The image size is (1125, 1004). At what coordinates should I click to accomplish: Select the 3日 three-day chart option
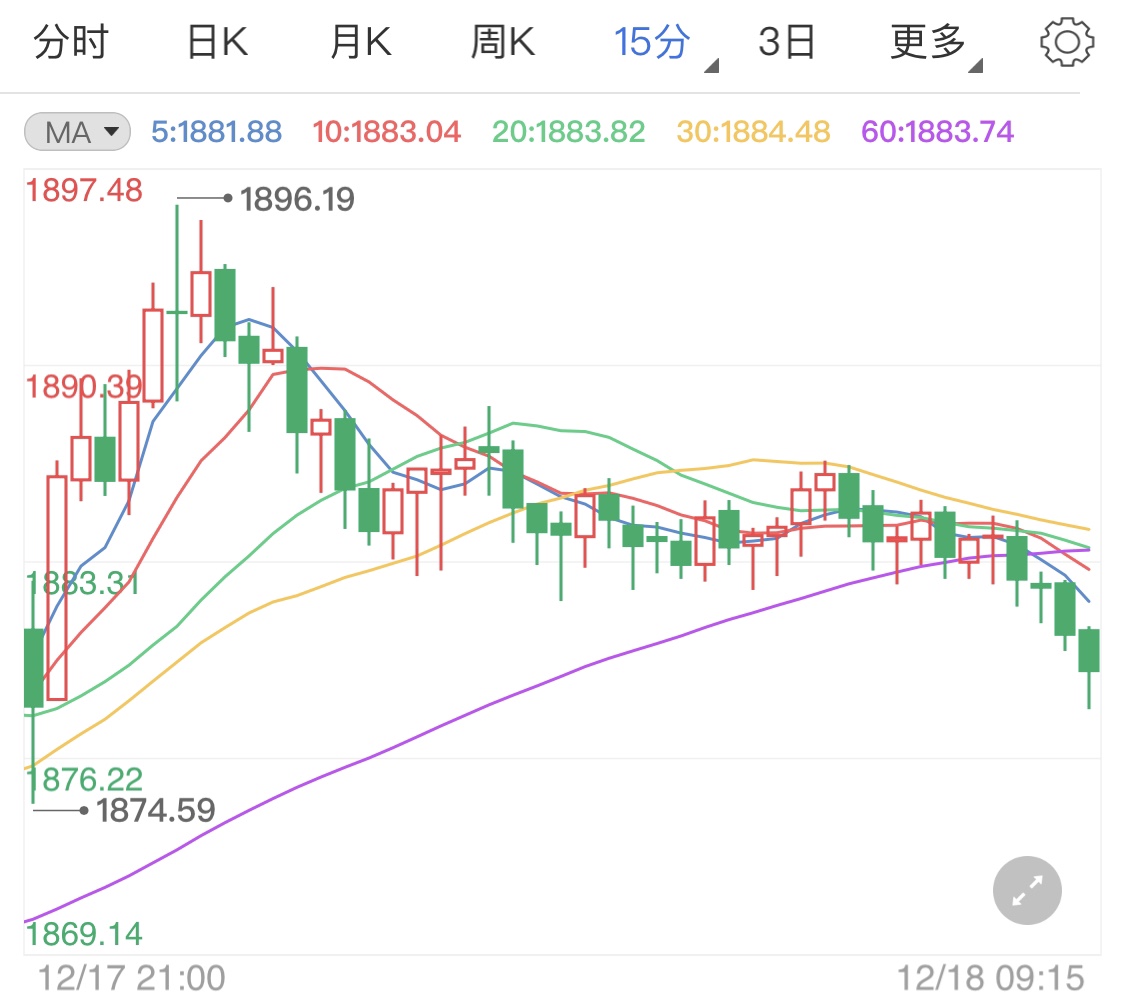coord(789,41)
